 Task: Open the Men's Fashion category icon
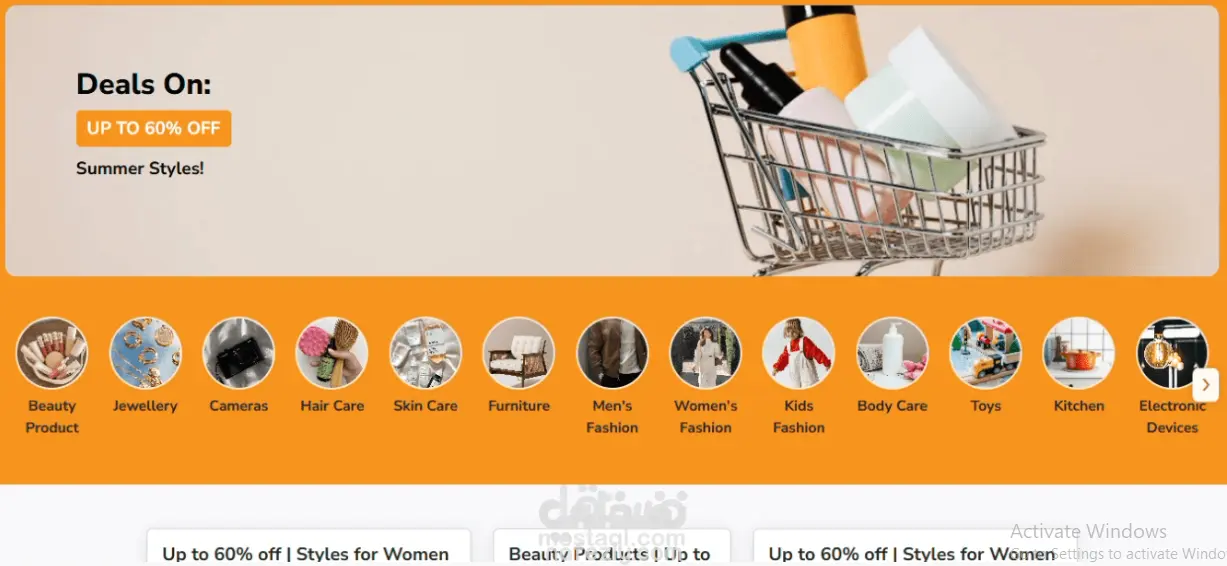coord(613,353)
